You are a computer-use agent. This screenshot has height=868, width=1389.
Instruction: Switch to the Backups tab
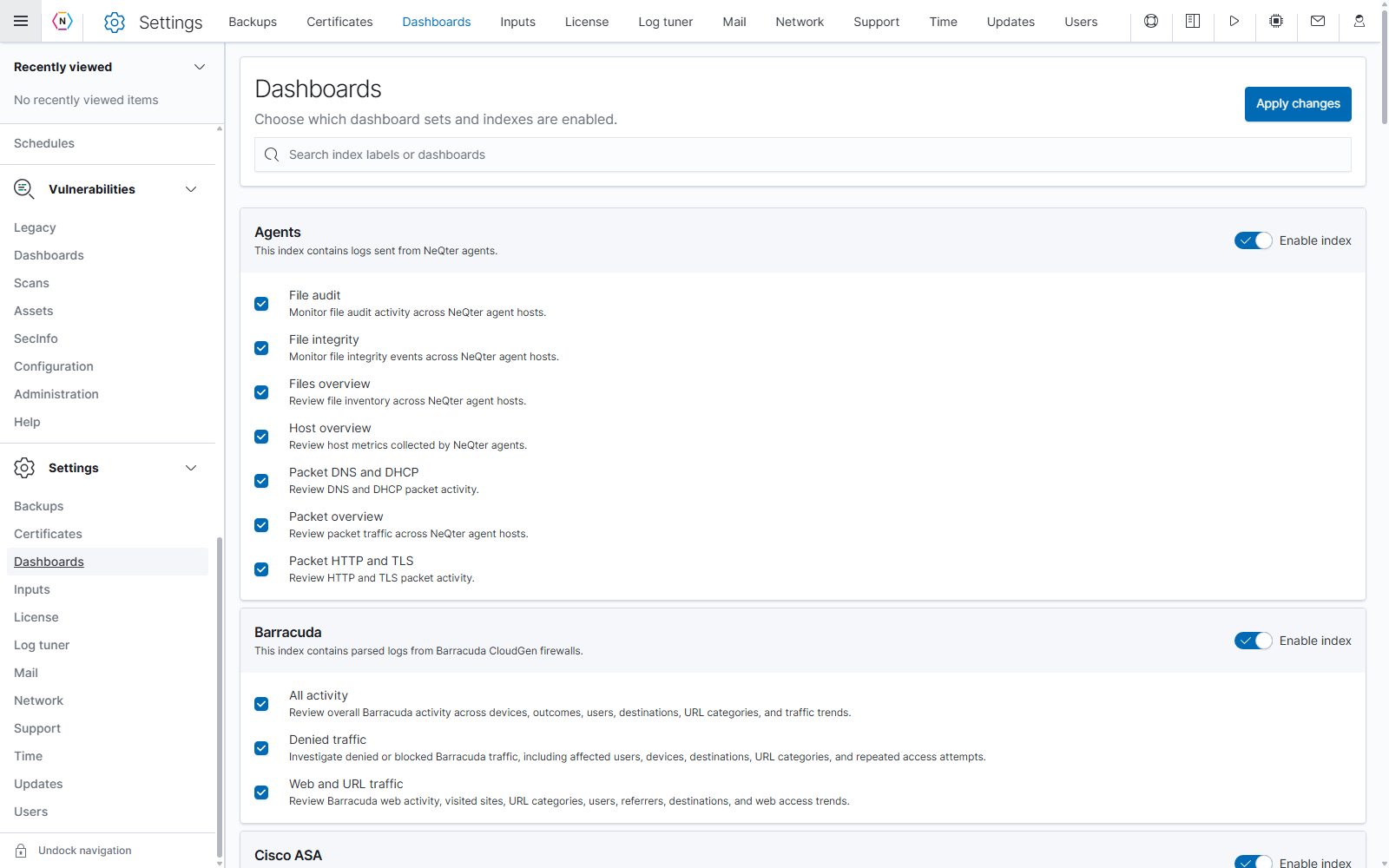[253, 22]
